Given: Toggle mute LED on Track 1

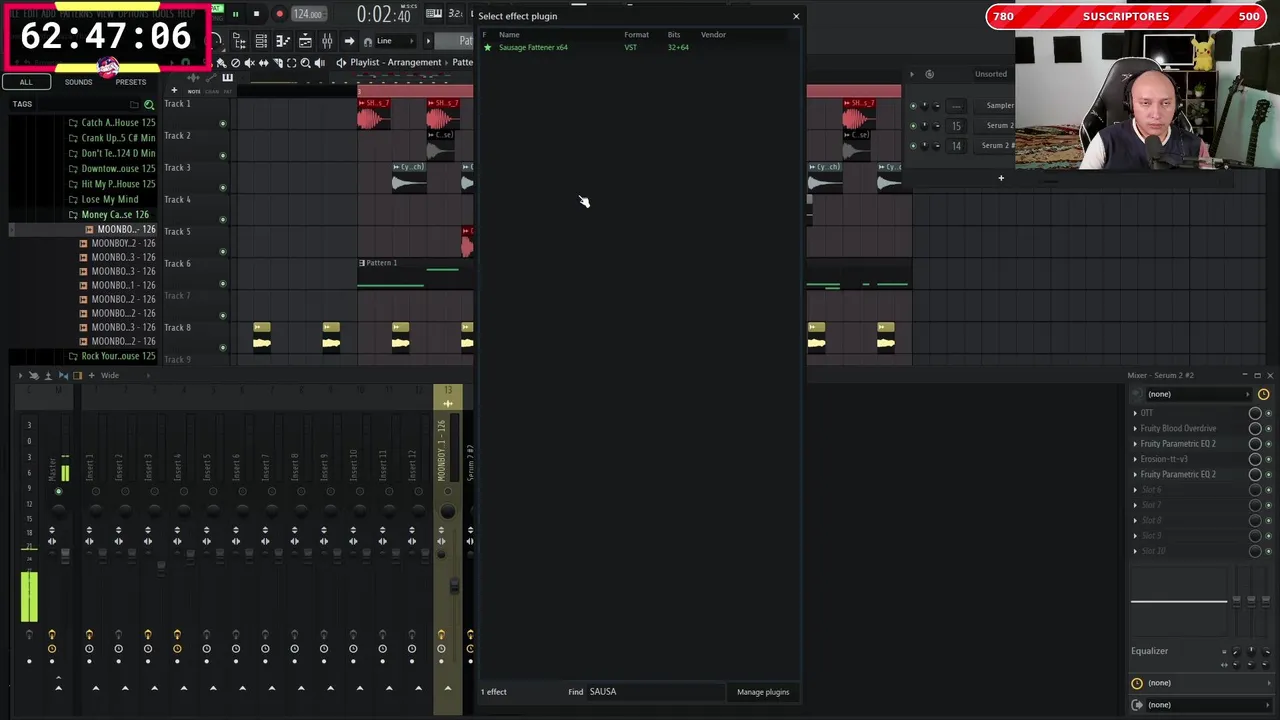Looking at the screenshot, I should click(x=223, y=123).
